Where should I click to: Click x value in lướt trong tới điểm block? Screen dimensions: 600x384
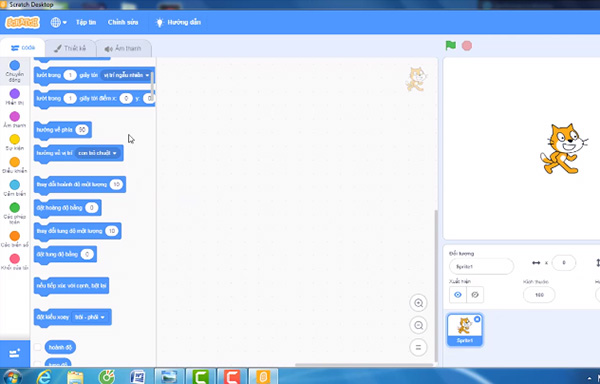[x=126, y=99]
